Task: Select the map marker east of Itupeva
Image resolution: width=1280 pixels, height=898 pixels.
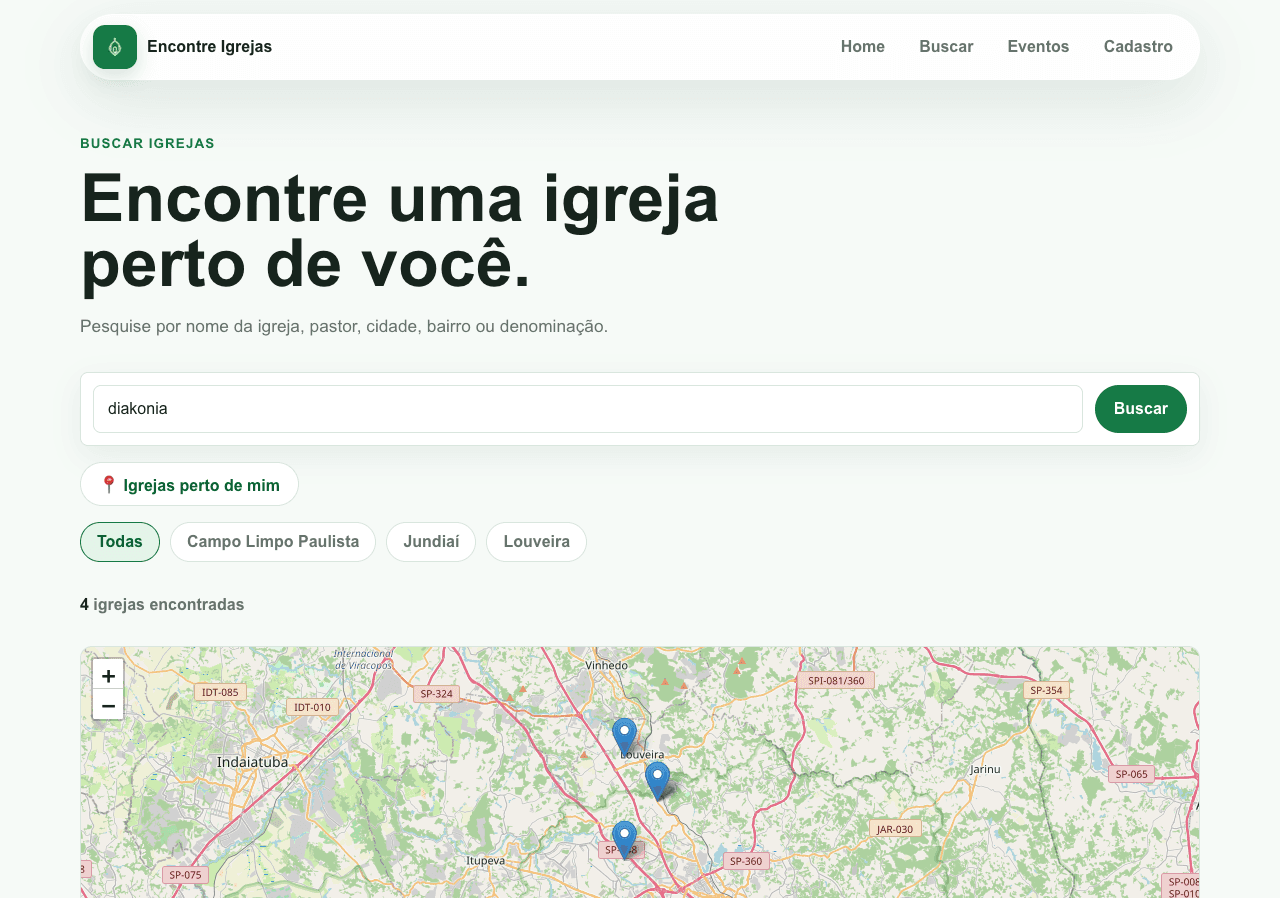Action: (624, 840)
